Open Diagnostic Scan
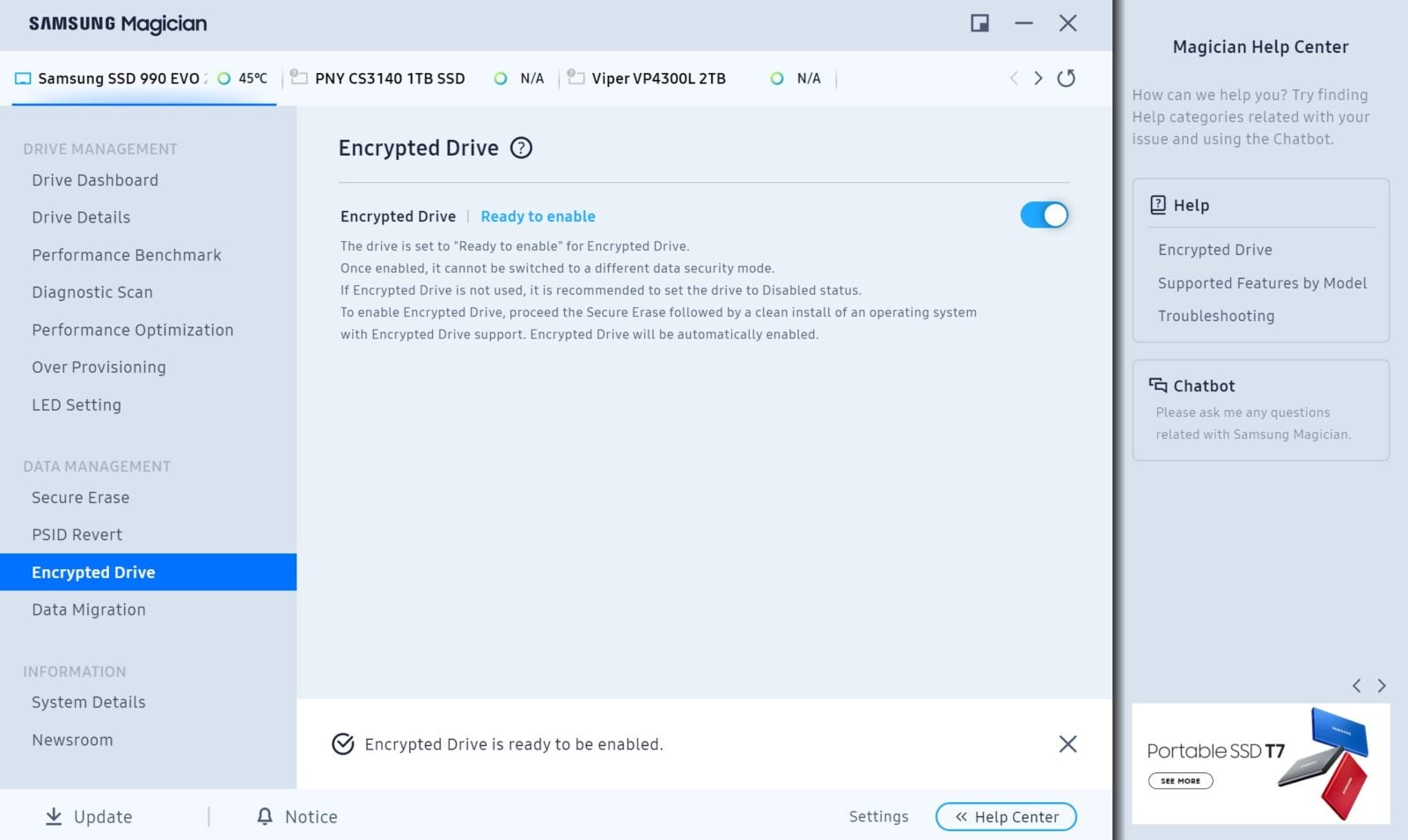1408x840 pixels. click(92, 292)
